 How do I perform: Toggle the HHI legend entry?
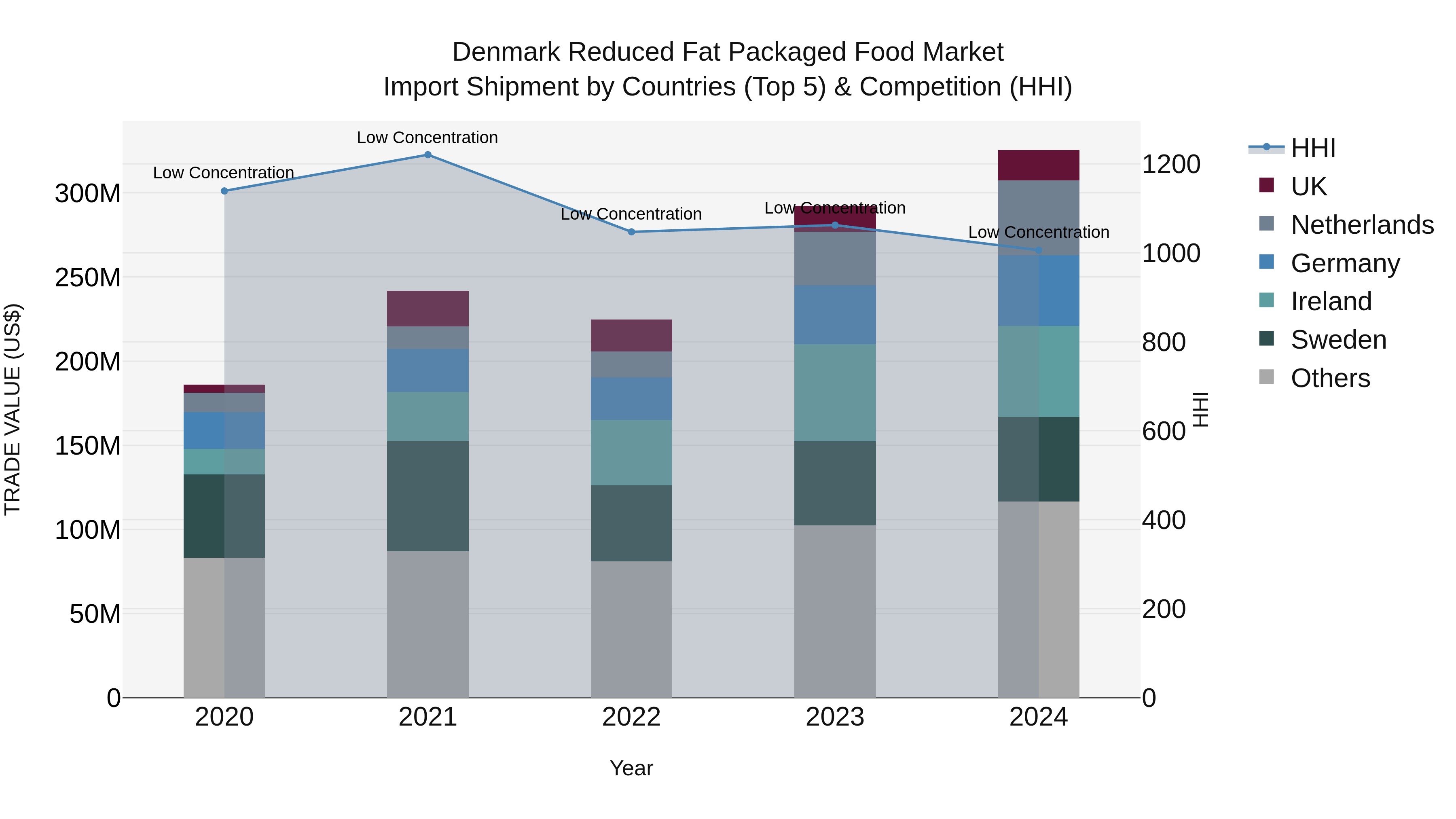[1292, 148]
